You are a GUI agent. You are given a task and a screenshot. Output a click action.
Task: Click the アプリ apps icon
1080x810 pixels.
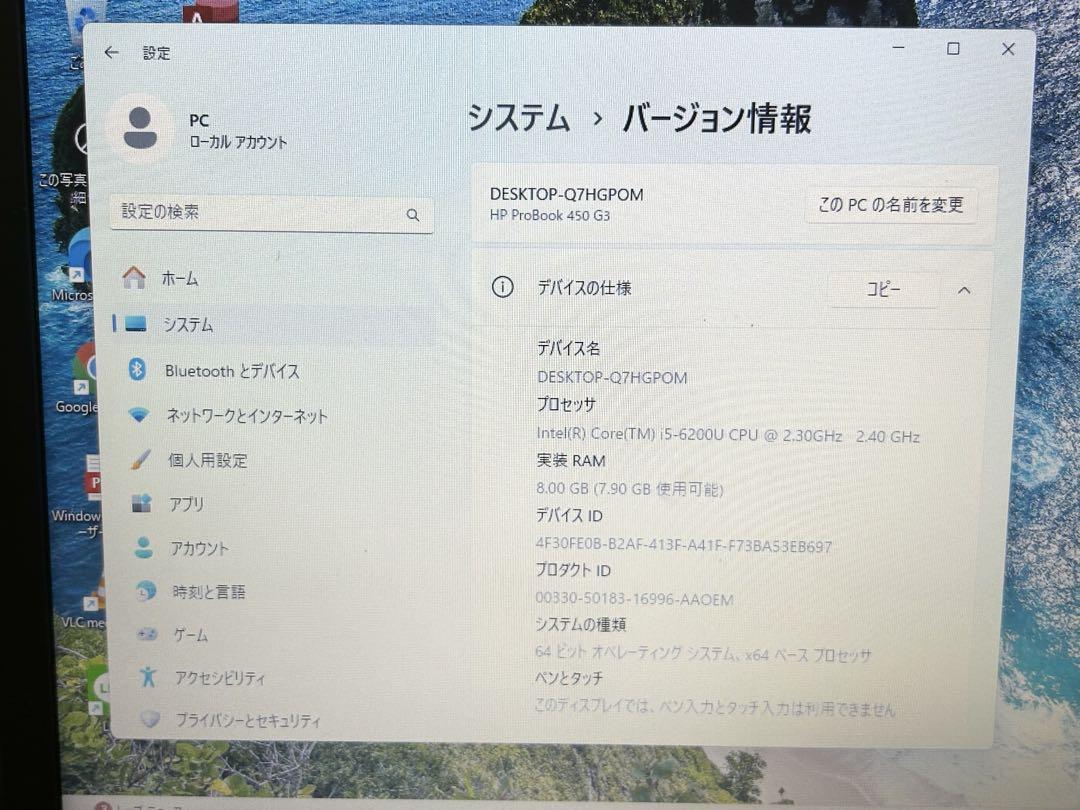[142, 503]
